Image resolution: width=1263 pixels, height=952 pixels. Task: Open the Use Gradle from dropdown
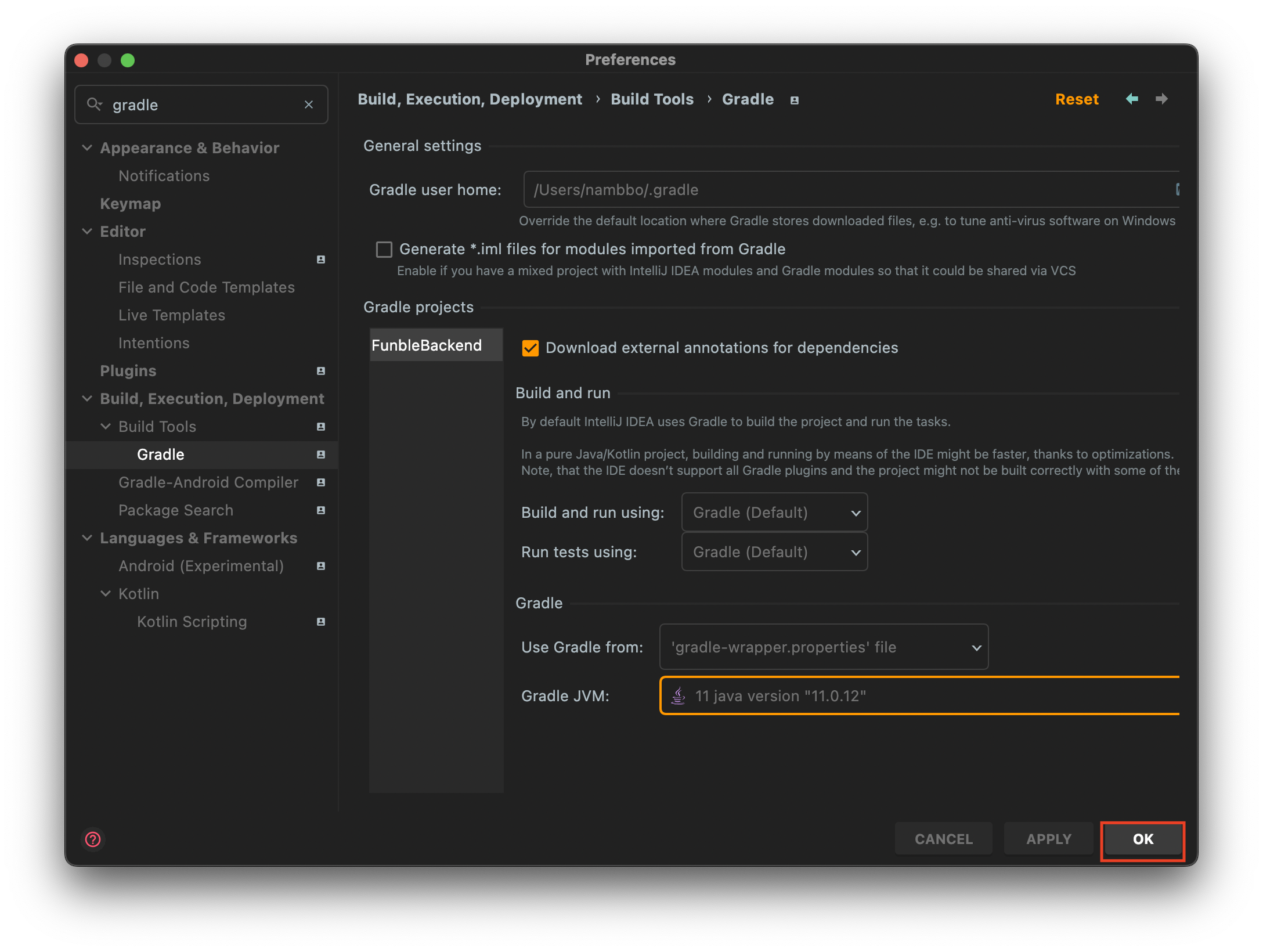pos(823,647)
